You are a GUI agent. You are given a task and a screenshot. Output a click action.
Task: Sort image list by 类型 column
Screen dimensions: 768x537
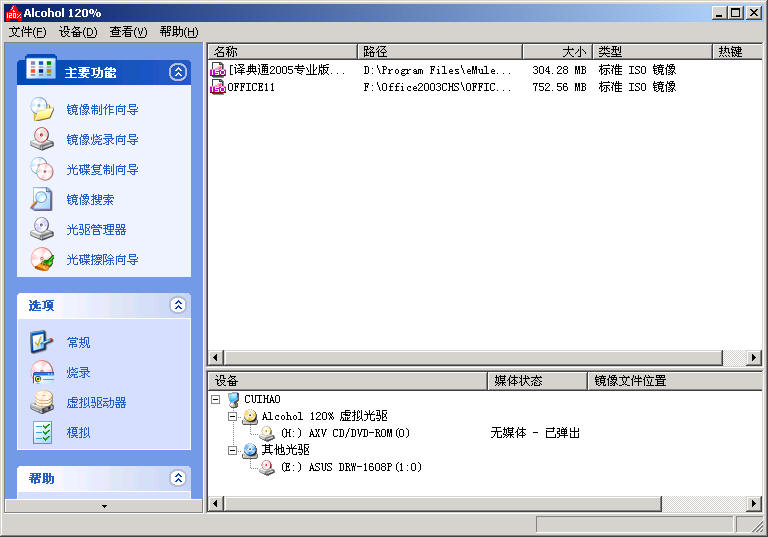click(x=652, y=51)
